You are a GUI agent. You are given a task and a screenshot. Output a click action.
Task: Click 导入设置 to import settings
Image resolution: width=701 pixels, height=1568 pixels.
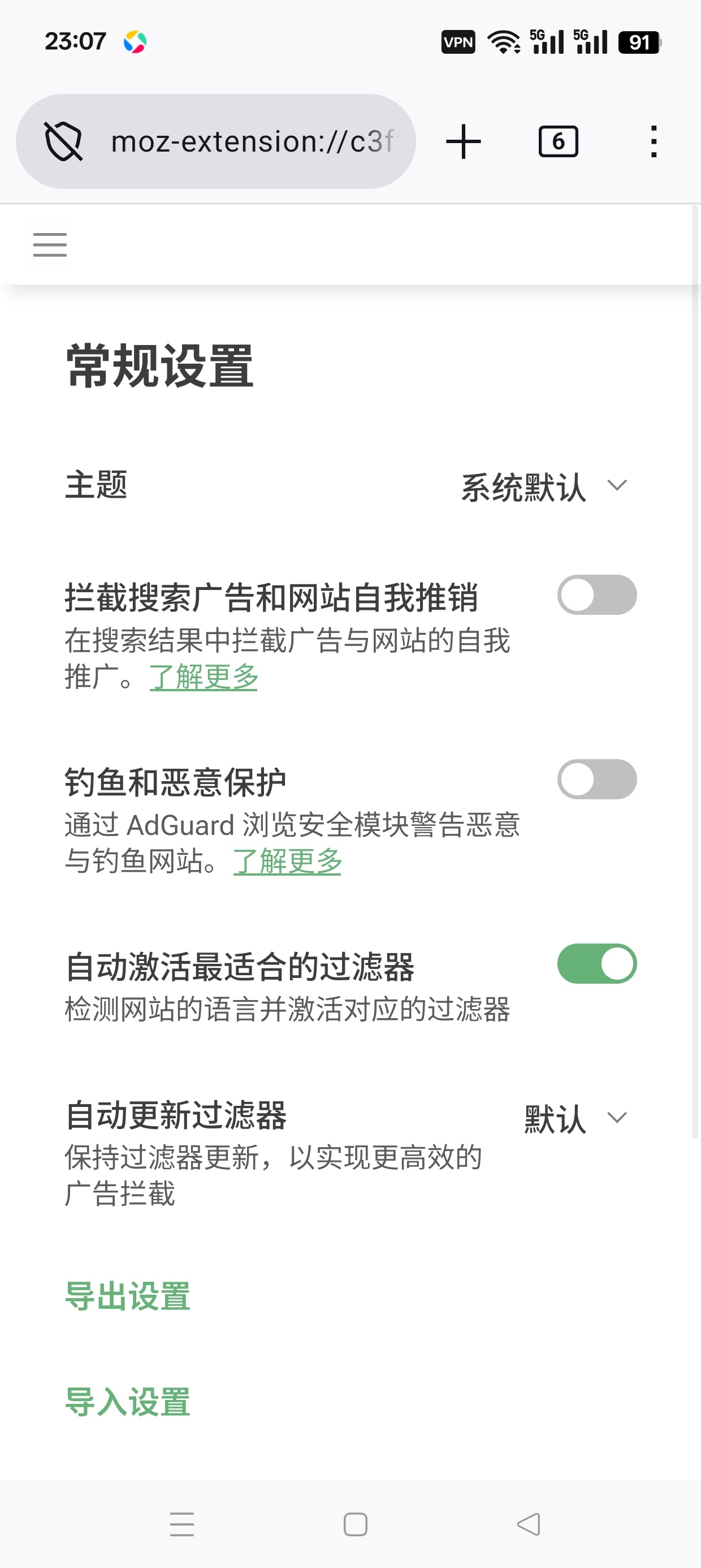pos(128,1402)
